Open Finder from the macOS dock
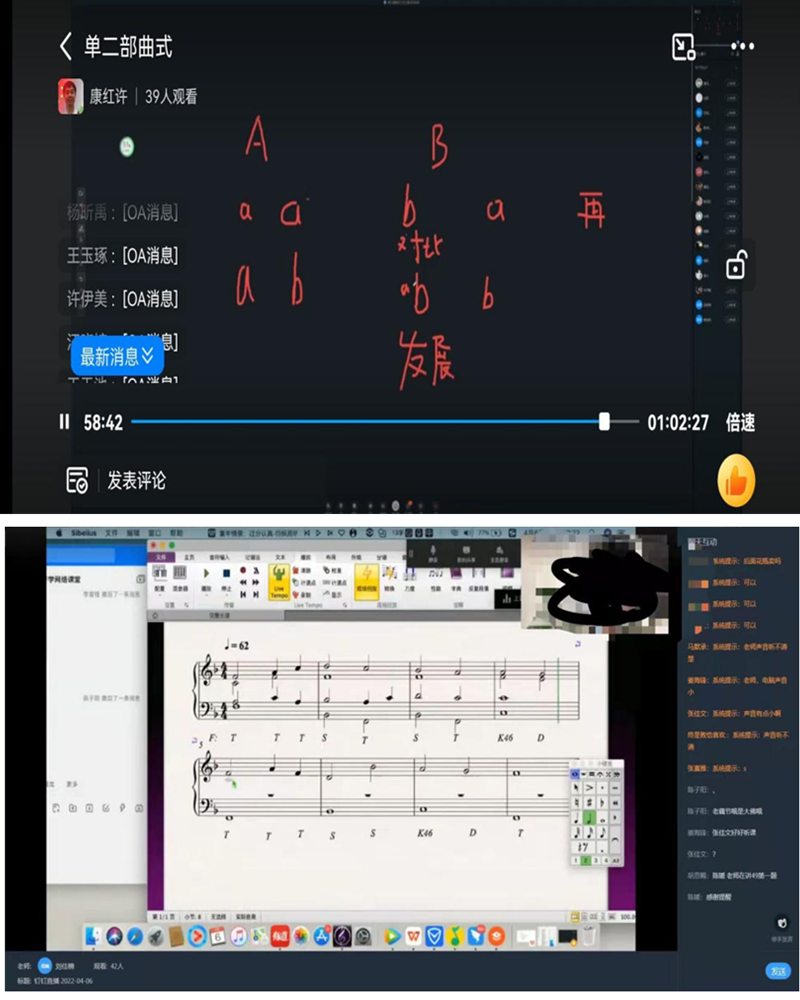Viewport: 800px width, 1000px height. click(93, 936)
